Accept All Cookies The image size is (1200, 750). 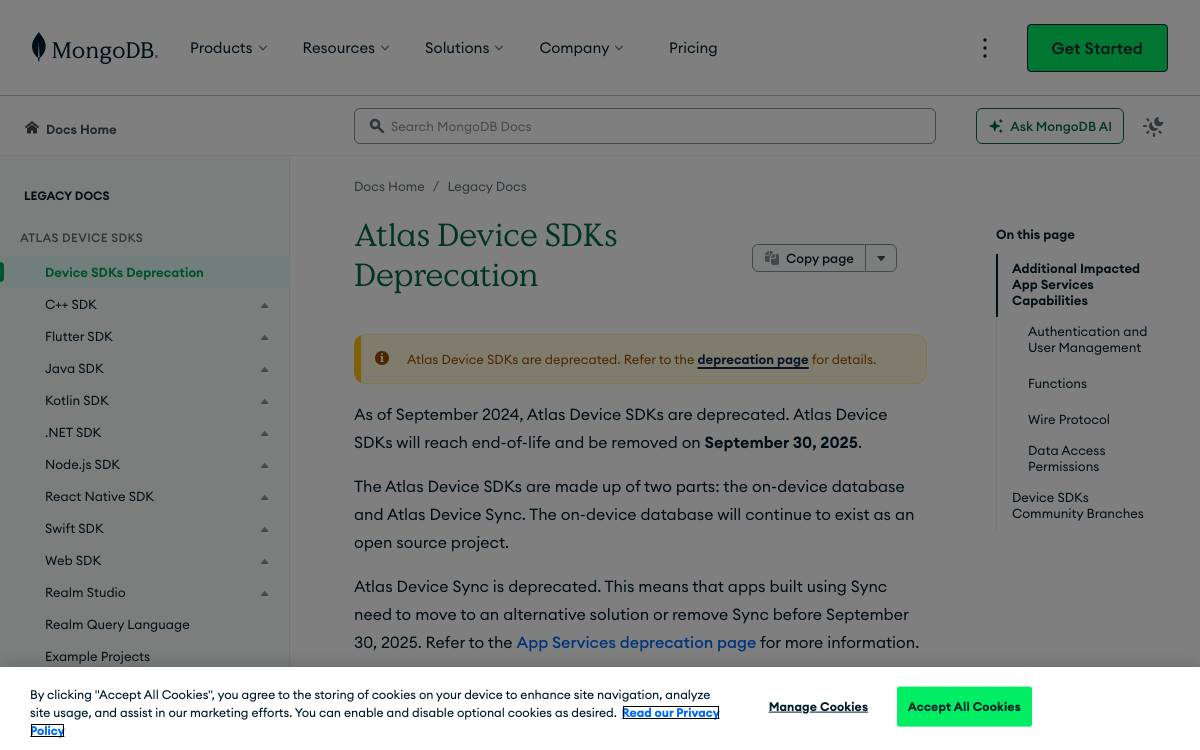pos(964,707)
